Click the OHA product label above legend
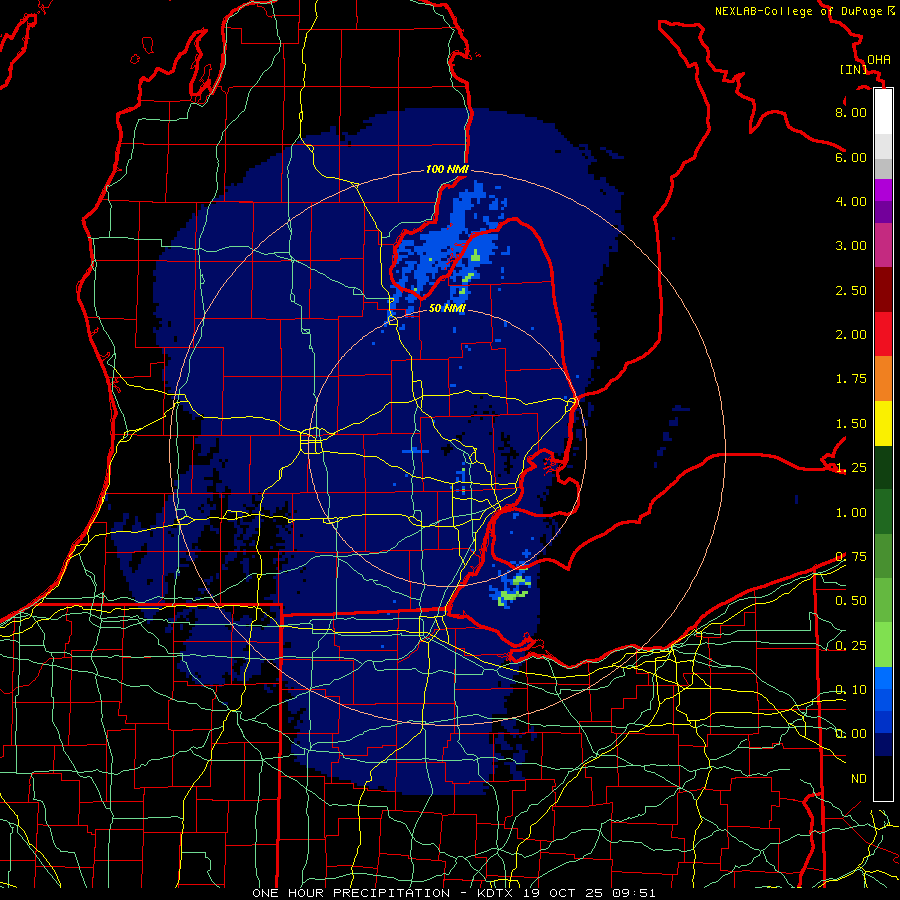Viewport: 900px width, 900px height. pyautogui.click(x=879, y=59)
